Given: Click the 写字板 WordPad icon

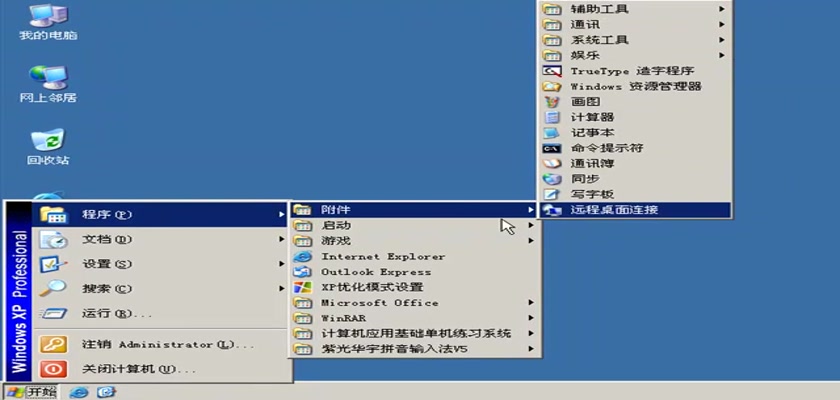Looking at the screenshot, I should [x=551, y=194].
